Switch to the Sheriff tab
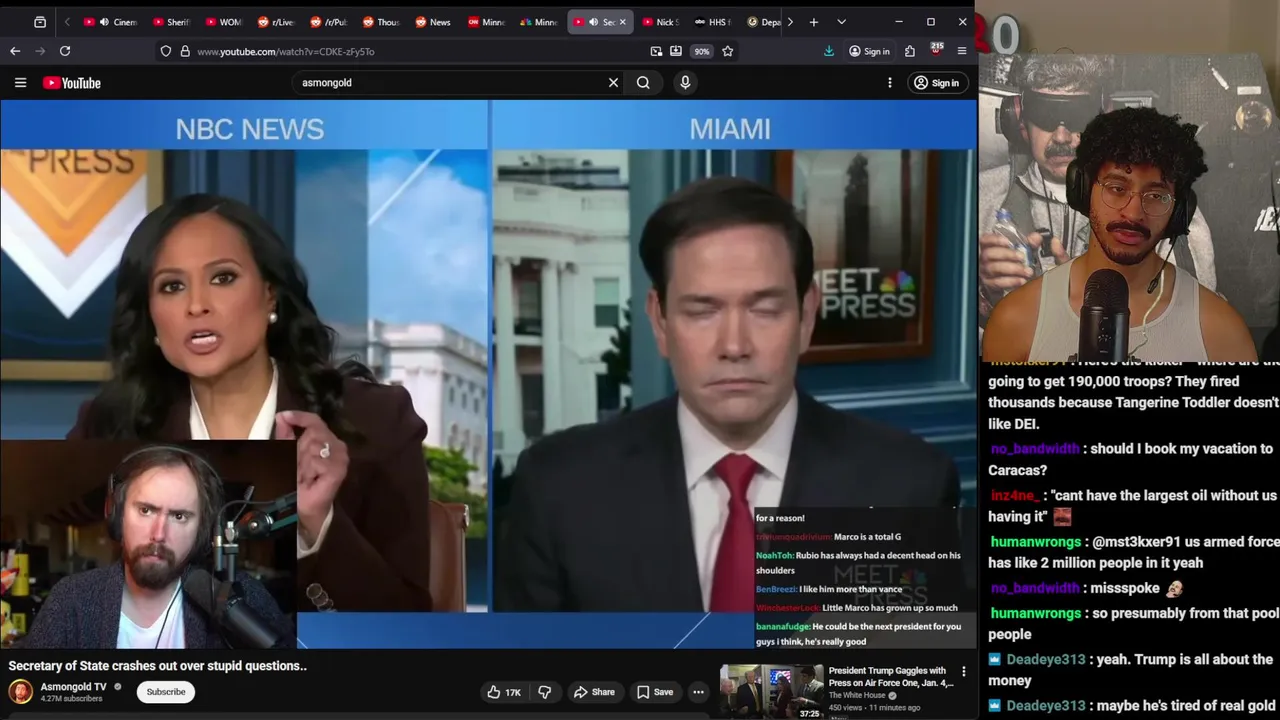Screen dimensions: 1280x720 pyautogui.click(x=171, y=22)
